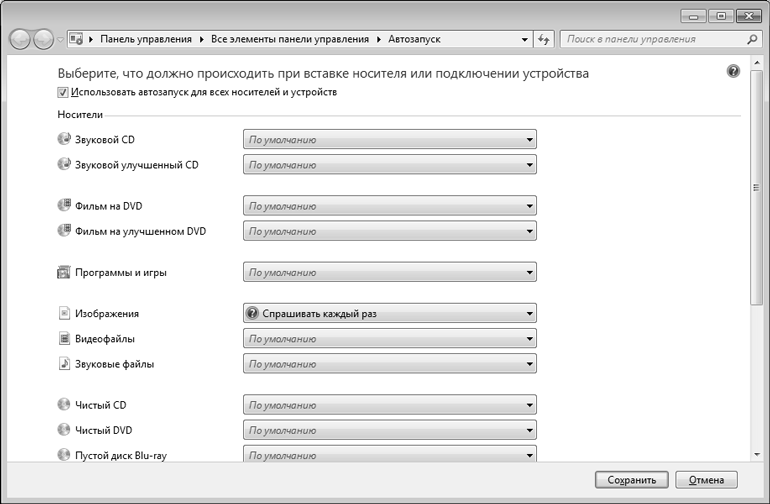Click the Носители section heading
Image resolution: width=770 pixels, height=504 pixels.
coord(80,114)
